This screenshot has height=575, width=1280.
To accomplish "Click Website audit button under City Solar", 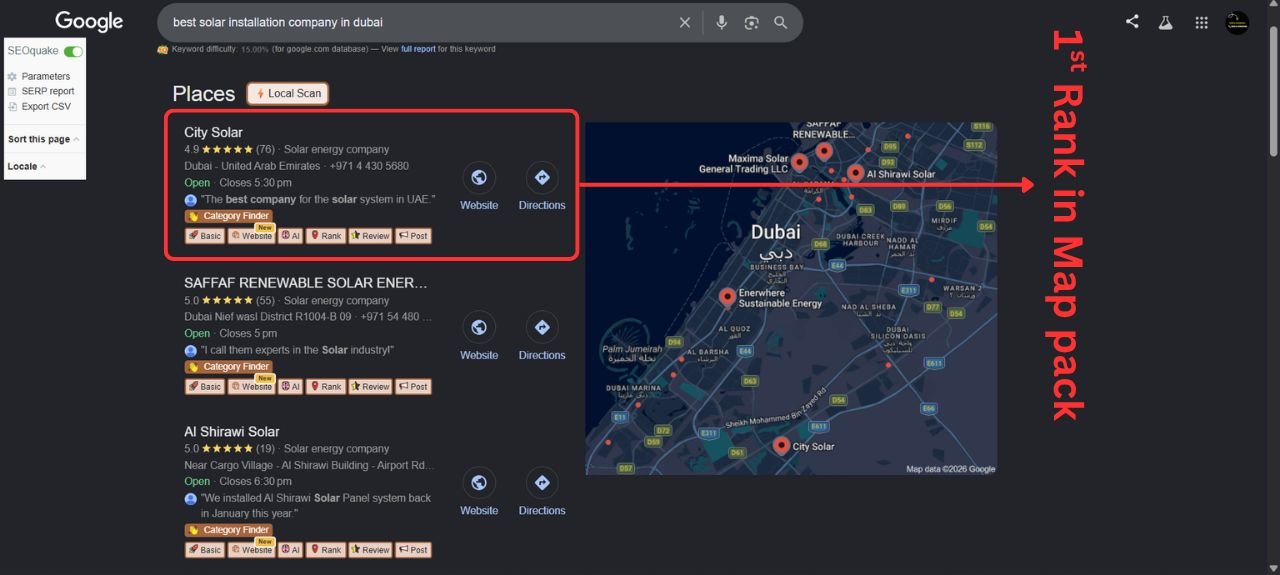I will [x=251, y=236].
